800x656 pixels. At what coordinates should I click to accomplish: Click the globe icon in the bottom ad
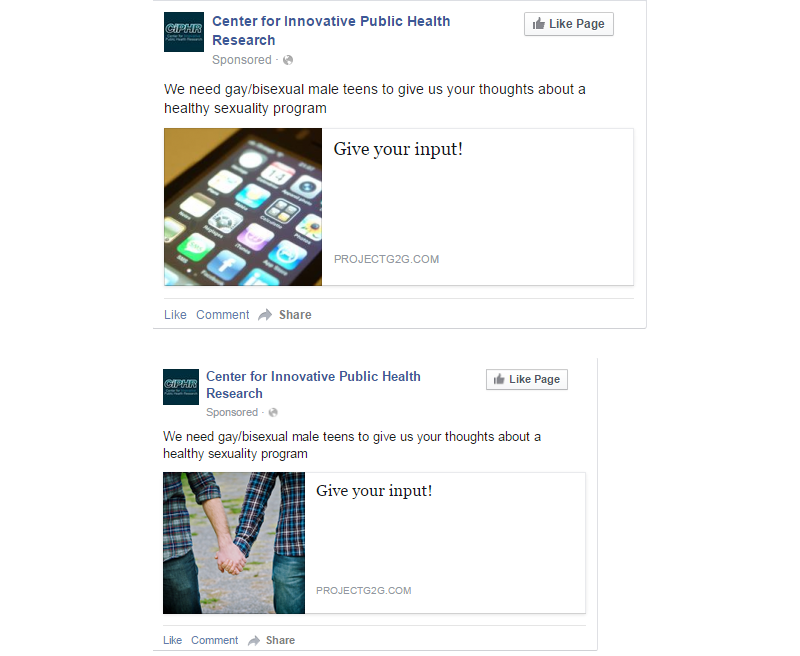pyautogui.click(x=273, y=412)
